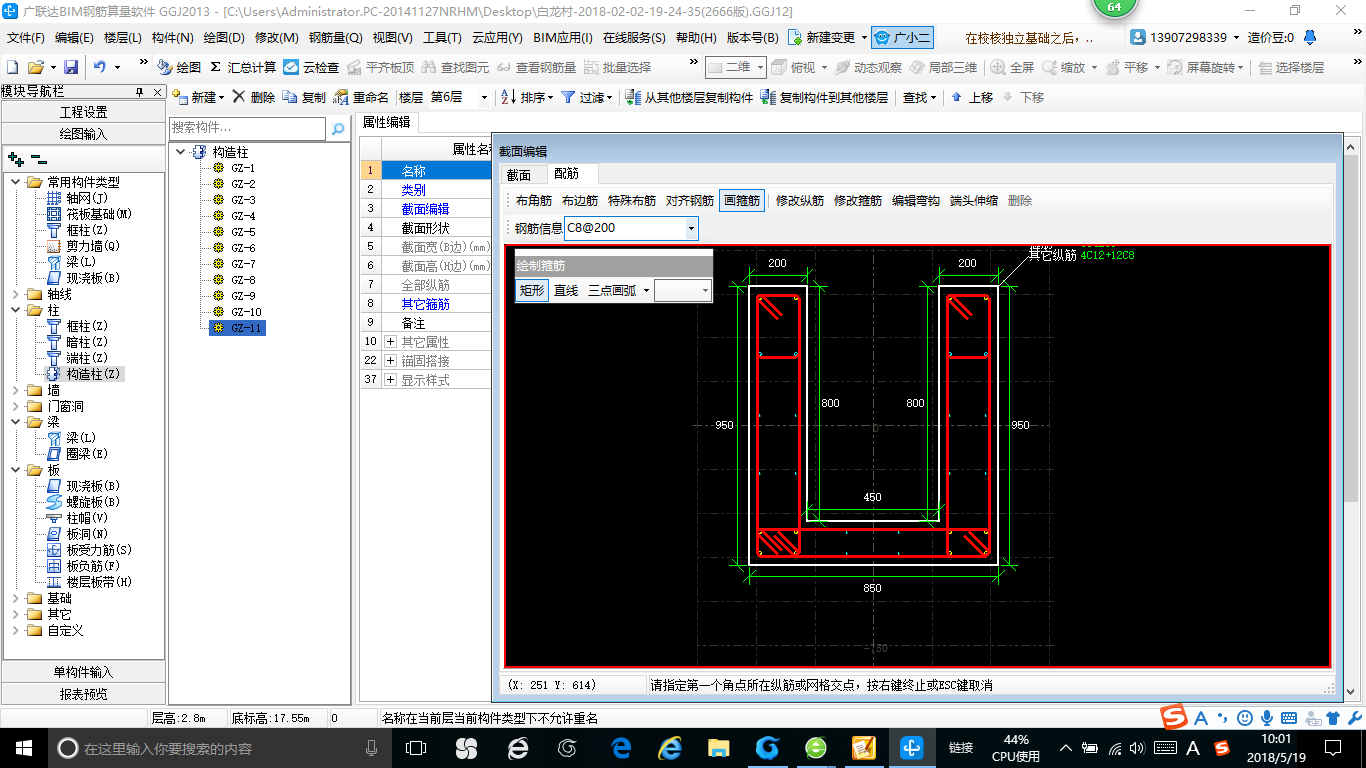Click 重命名 component button
This screenshot has width=1366, height=768.
point(361,97)
